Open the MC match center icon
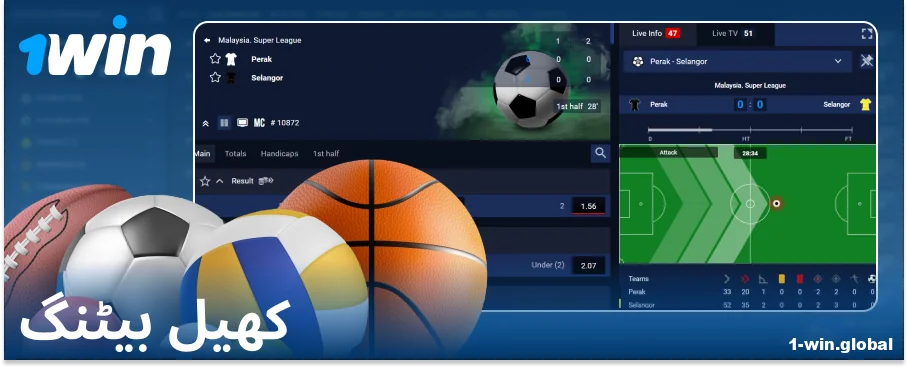 tap(259, 123)
